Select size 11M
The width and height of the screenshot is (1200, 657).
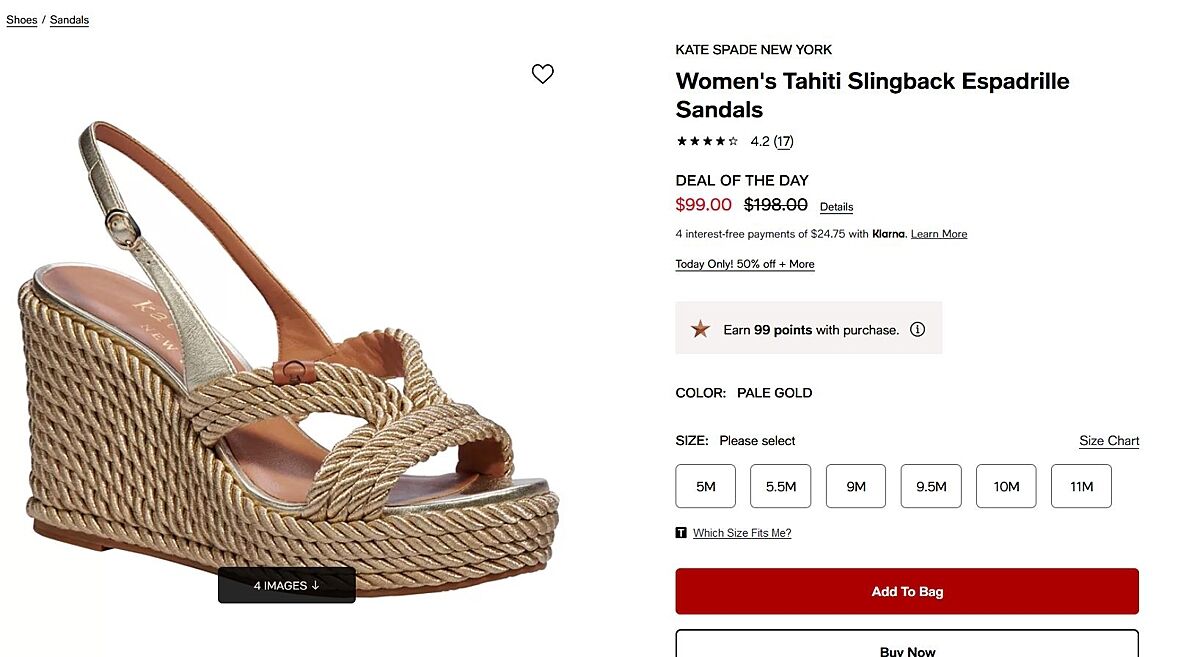pos(1081,486)
